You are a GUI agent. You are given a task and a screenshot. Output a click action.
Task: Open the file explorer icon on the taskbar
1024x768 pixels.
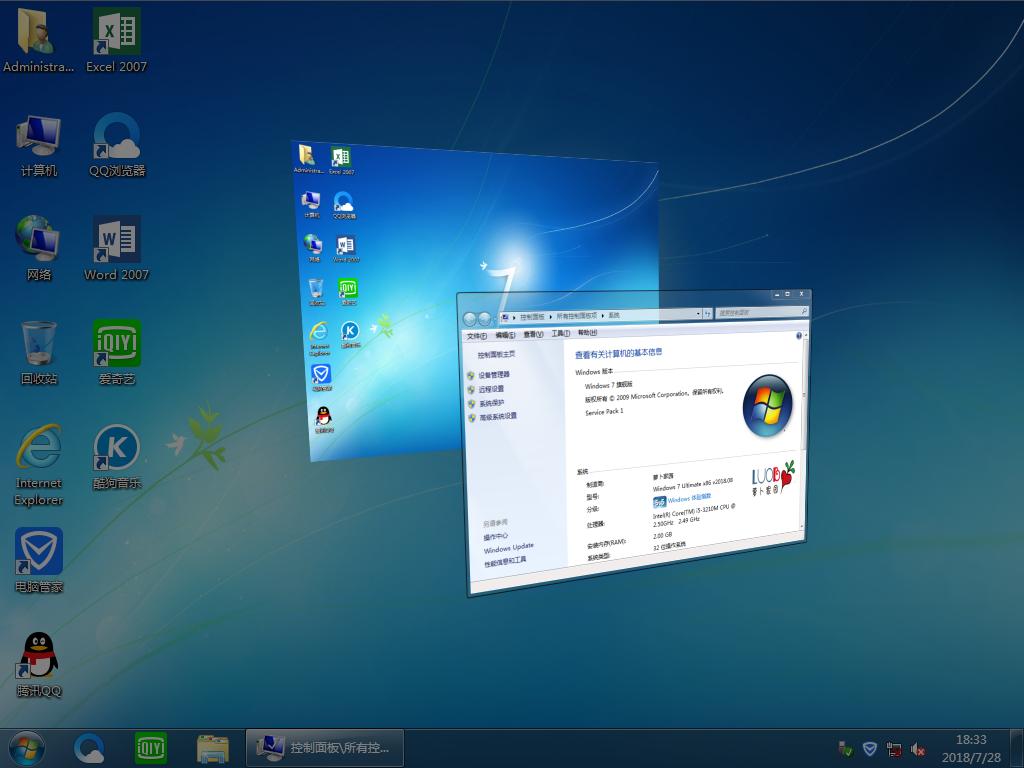[x=212, y=747]
